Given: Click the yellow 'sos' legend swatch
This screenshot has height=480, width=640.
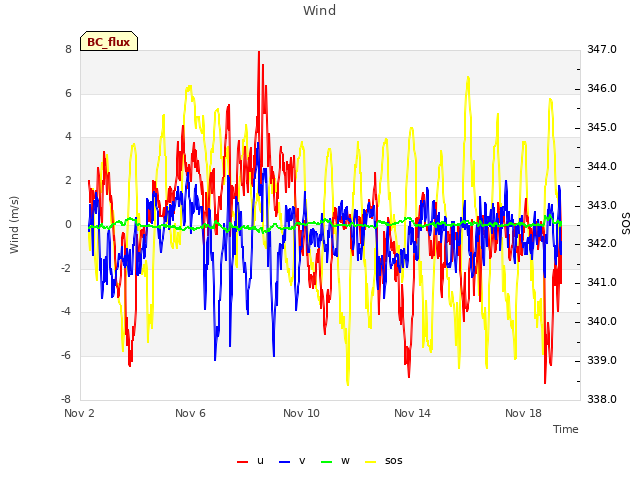Looking at the screenshot, I should click(370, 462).
